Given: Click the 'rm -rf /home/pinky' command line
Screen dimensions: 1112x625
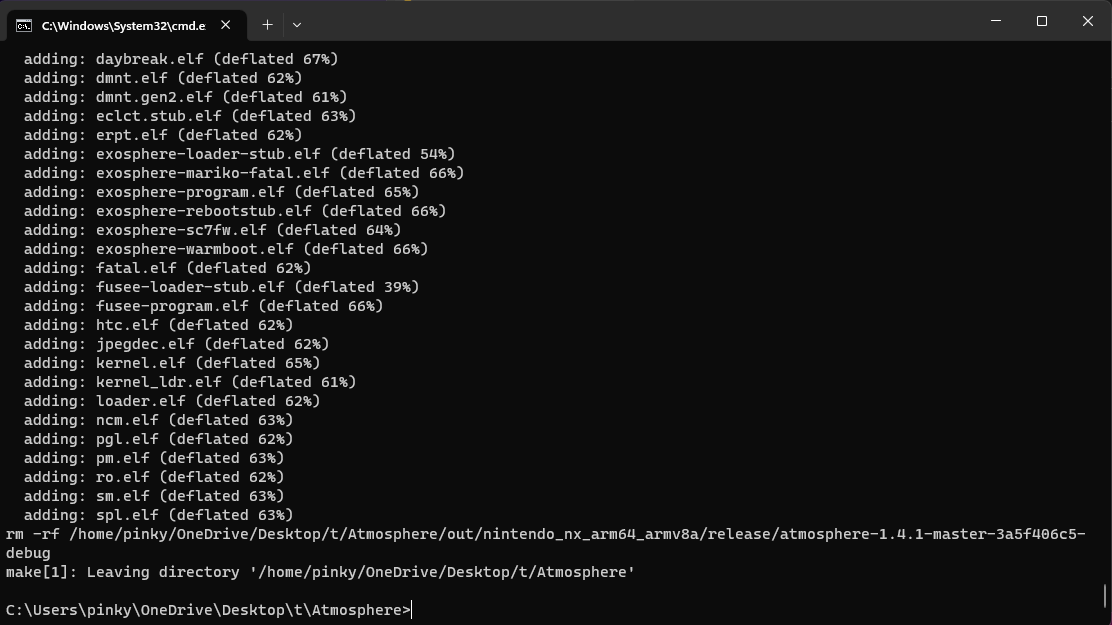Looking at the screenshot, I should [x=545, y=543].
